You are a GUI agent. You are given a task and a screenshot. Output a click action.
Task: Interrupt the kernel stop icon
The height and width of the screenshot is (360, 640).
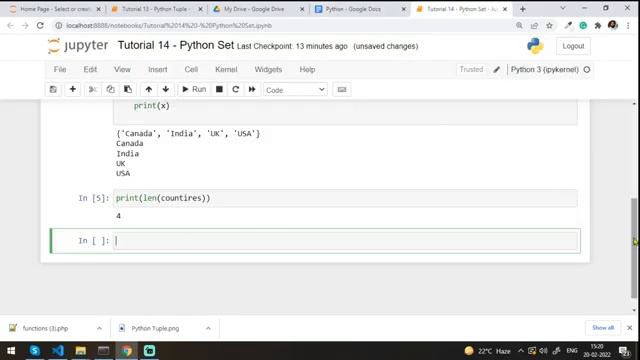click(x=219, y=89)
